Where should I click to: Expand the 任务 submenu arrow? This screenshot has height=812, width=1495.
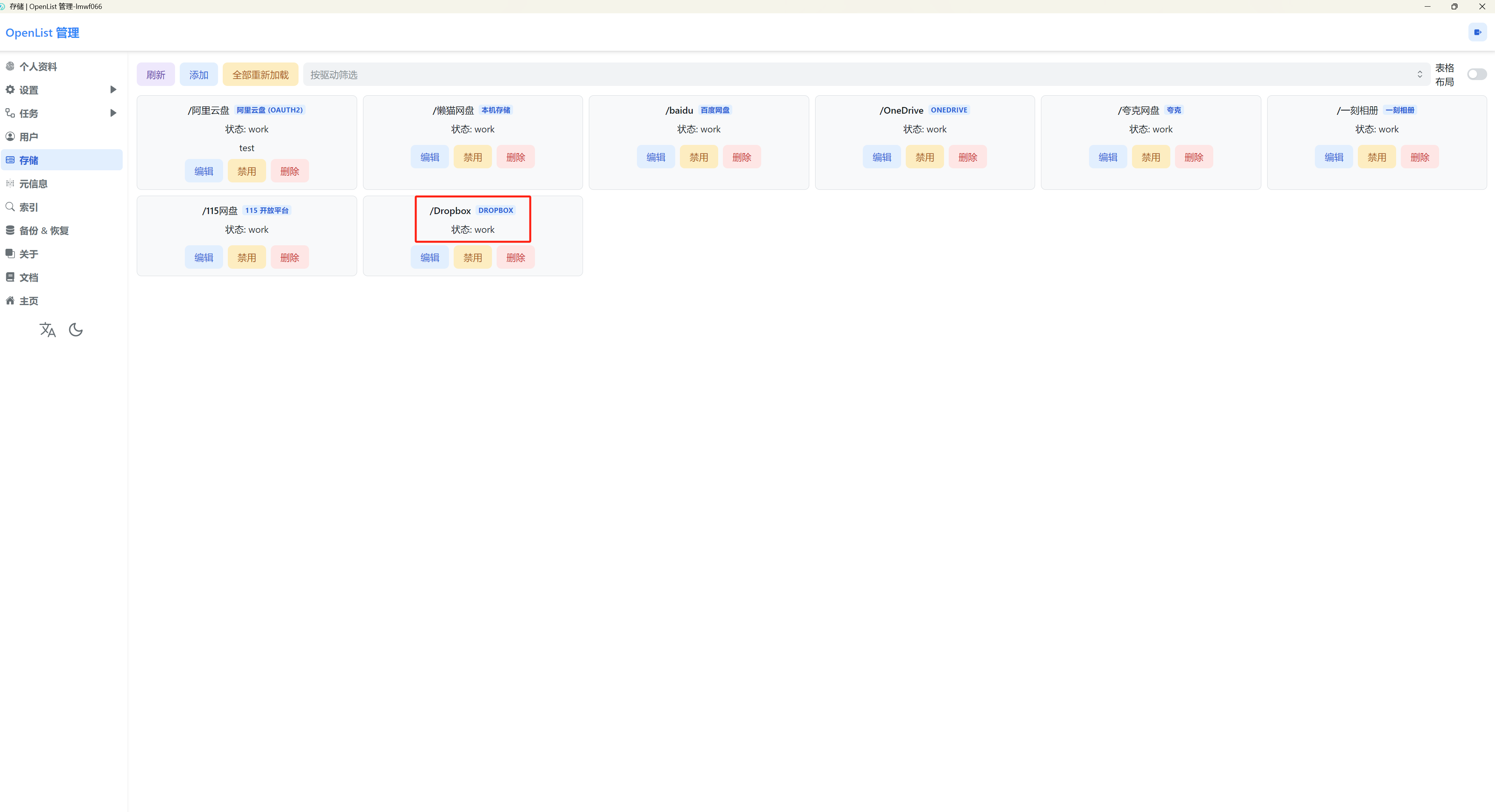point(113,113)
